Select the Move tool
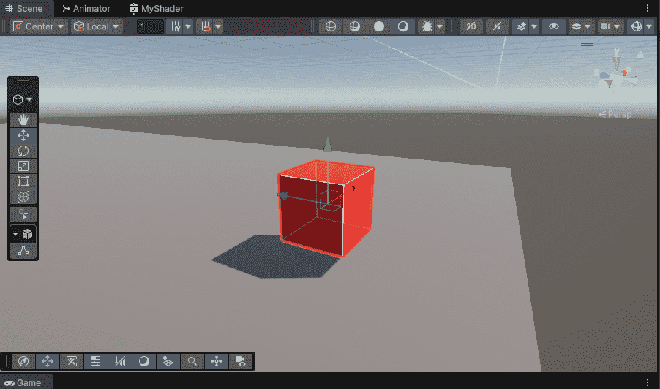 pos(23,135)
